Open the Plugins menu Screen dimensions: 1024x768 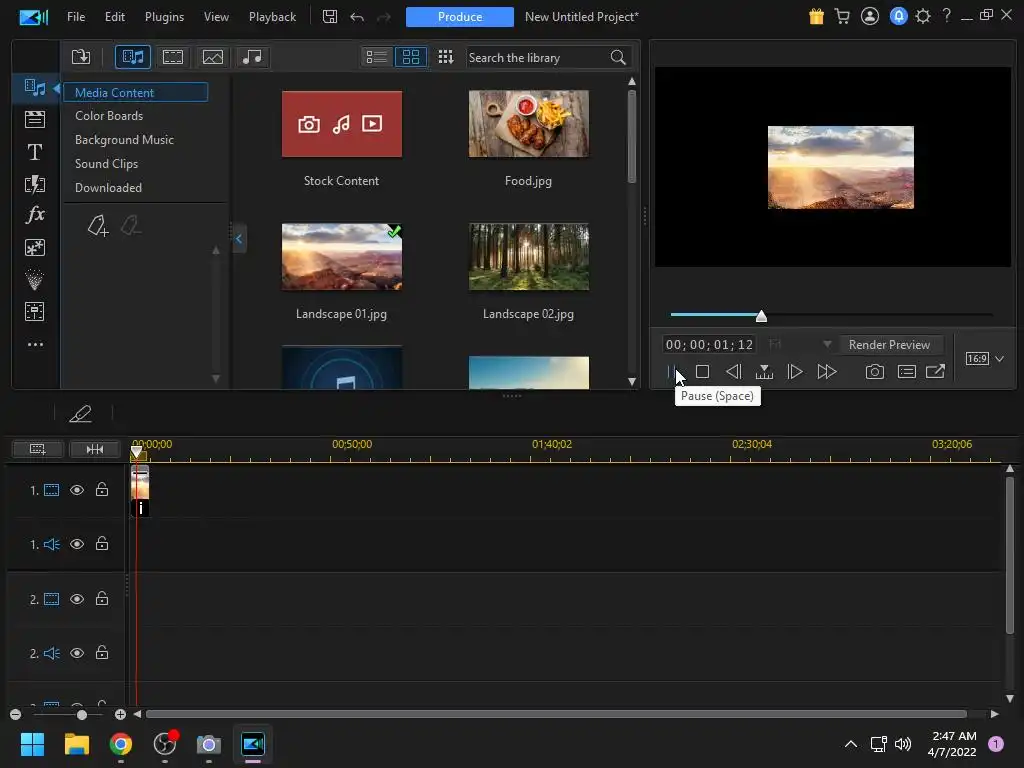pyautogui.click(x=164, y=17)
